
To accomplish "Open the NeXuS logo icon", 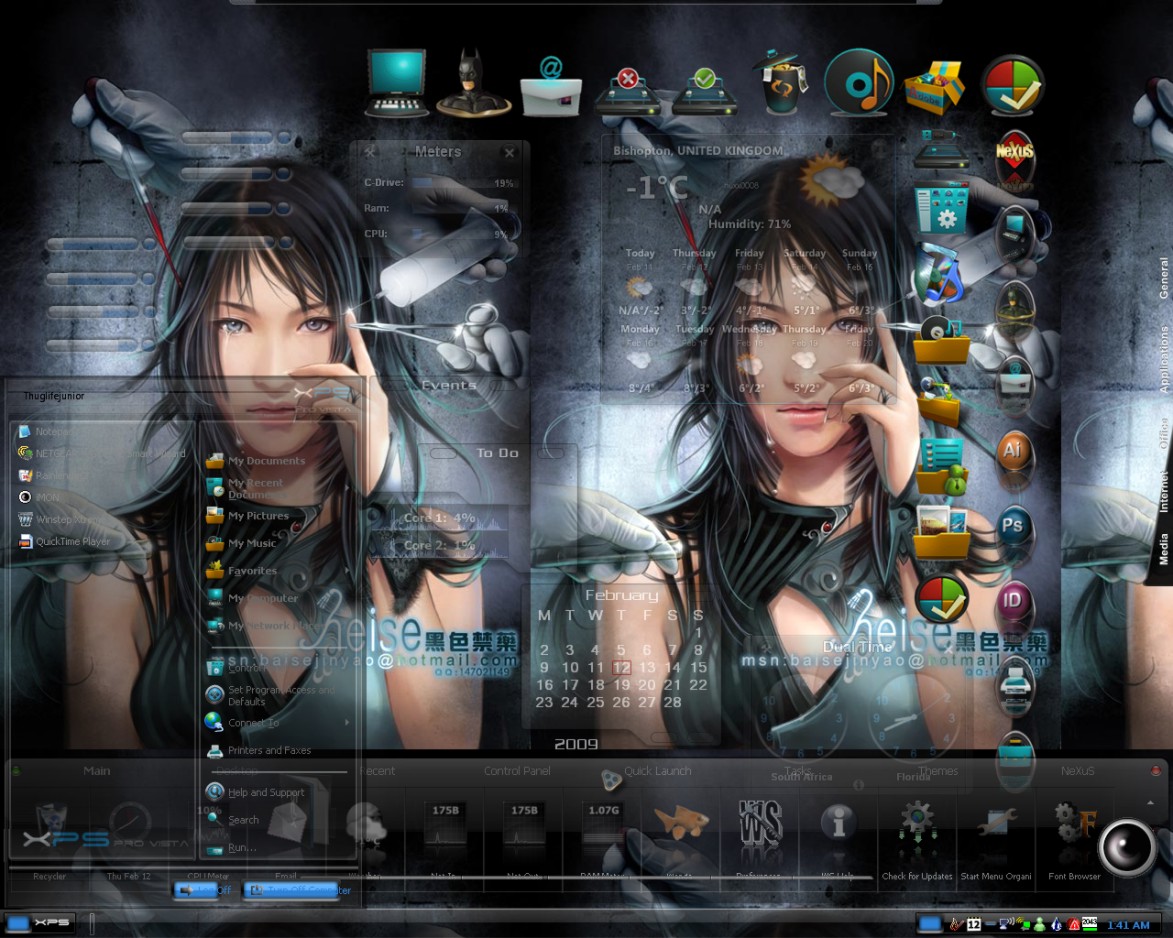I will point(1014,158).
